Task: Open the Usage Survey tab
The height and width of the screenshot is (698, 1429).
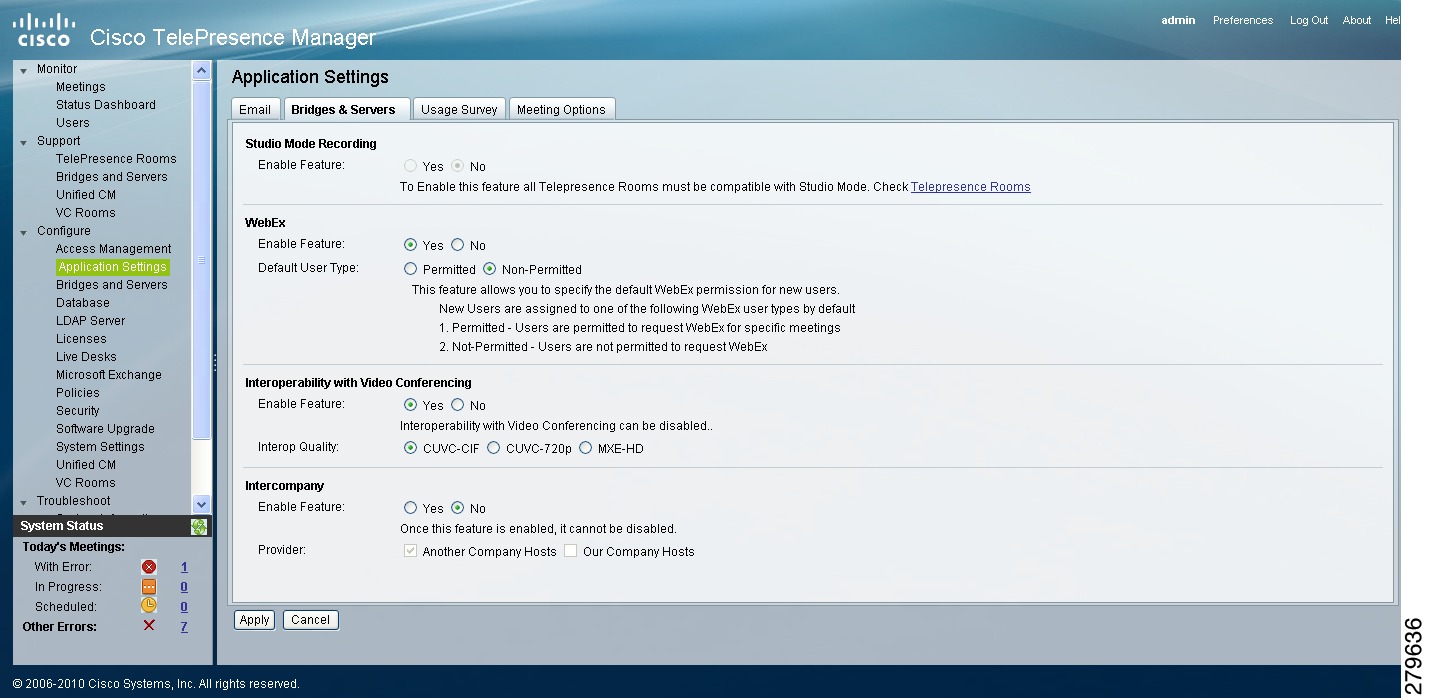Action: pyautogui.click(x=459, y=109)
